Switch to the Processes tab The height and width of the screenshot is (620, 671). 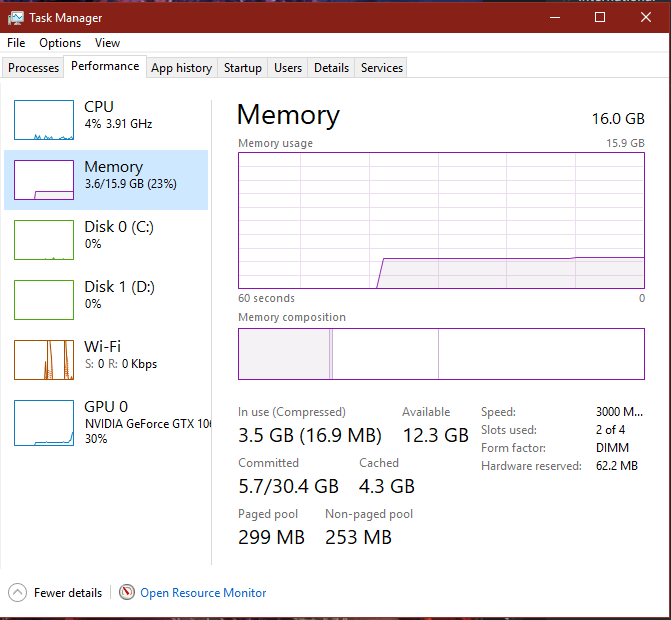point(34,68)
